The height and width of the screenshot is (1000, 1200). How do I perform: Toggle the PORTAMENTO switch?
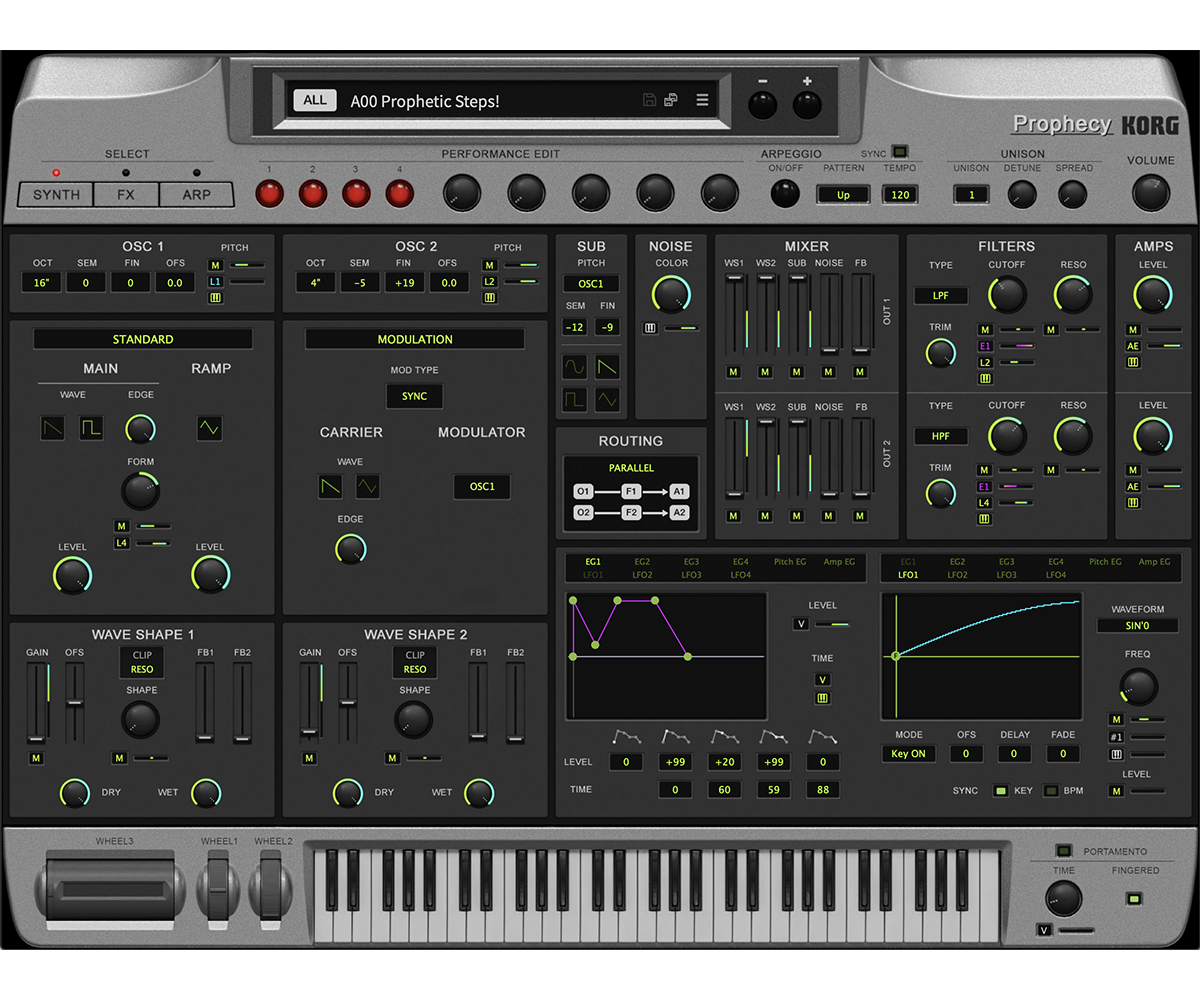click(1064, 851)
